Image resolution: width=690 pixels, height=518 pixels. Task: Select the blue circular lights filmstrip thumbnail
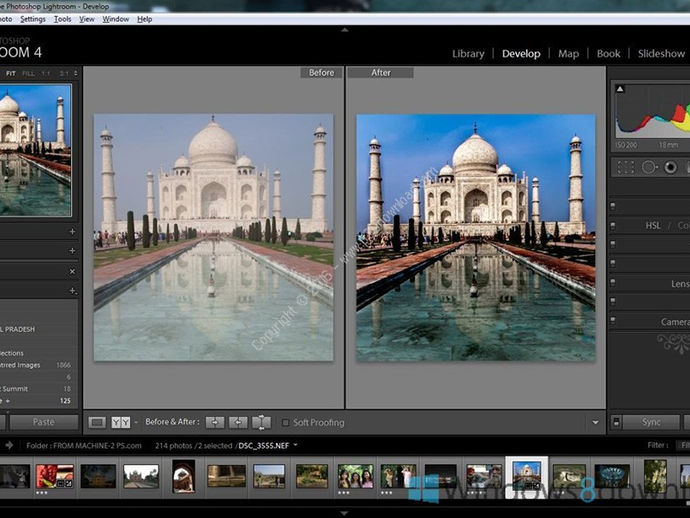[612, 476]
